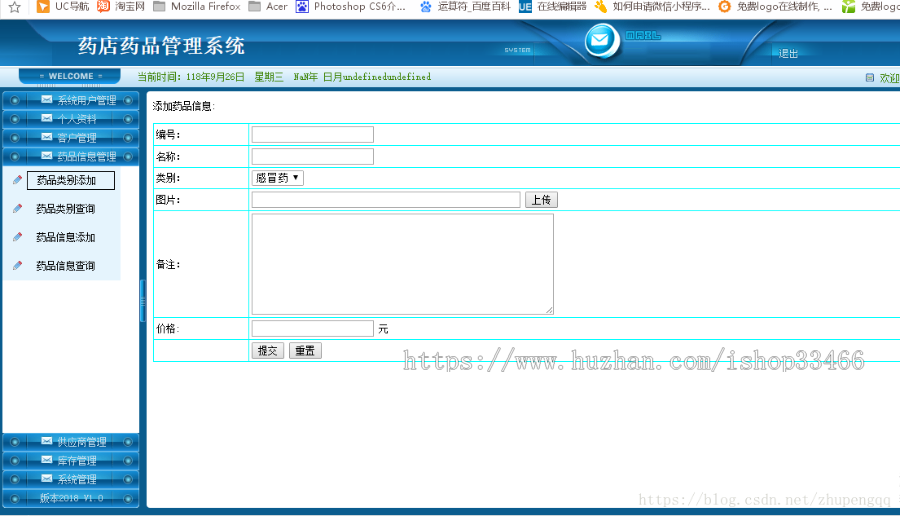Viewport: 900px width, 516px height.
Task: Open the 如何申请微信小程序 bookmark
Action: pos(652,6)
